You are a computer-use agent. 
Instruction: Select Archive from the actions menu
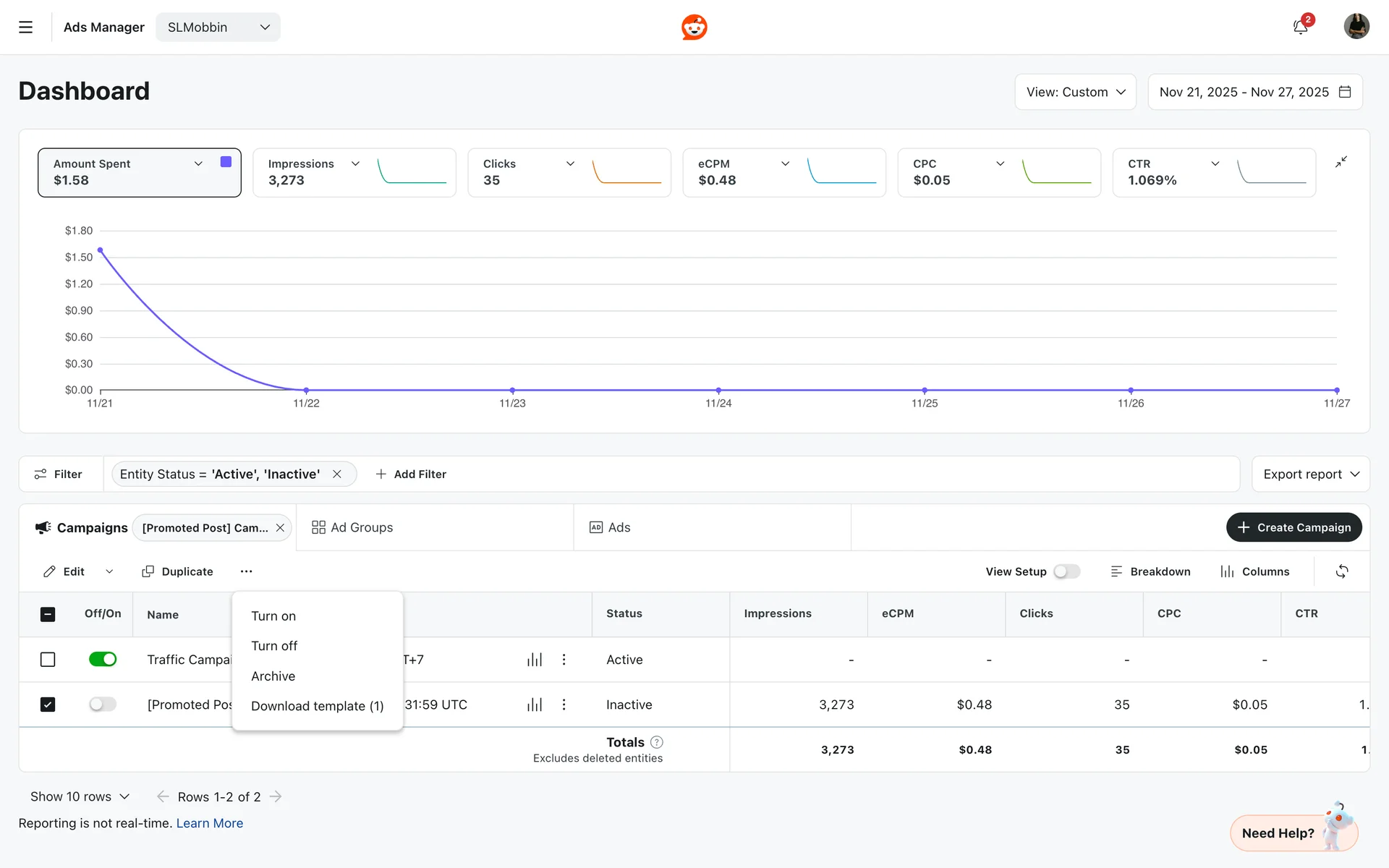point(273,676)
